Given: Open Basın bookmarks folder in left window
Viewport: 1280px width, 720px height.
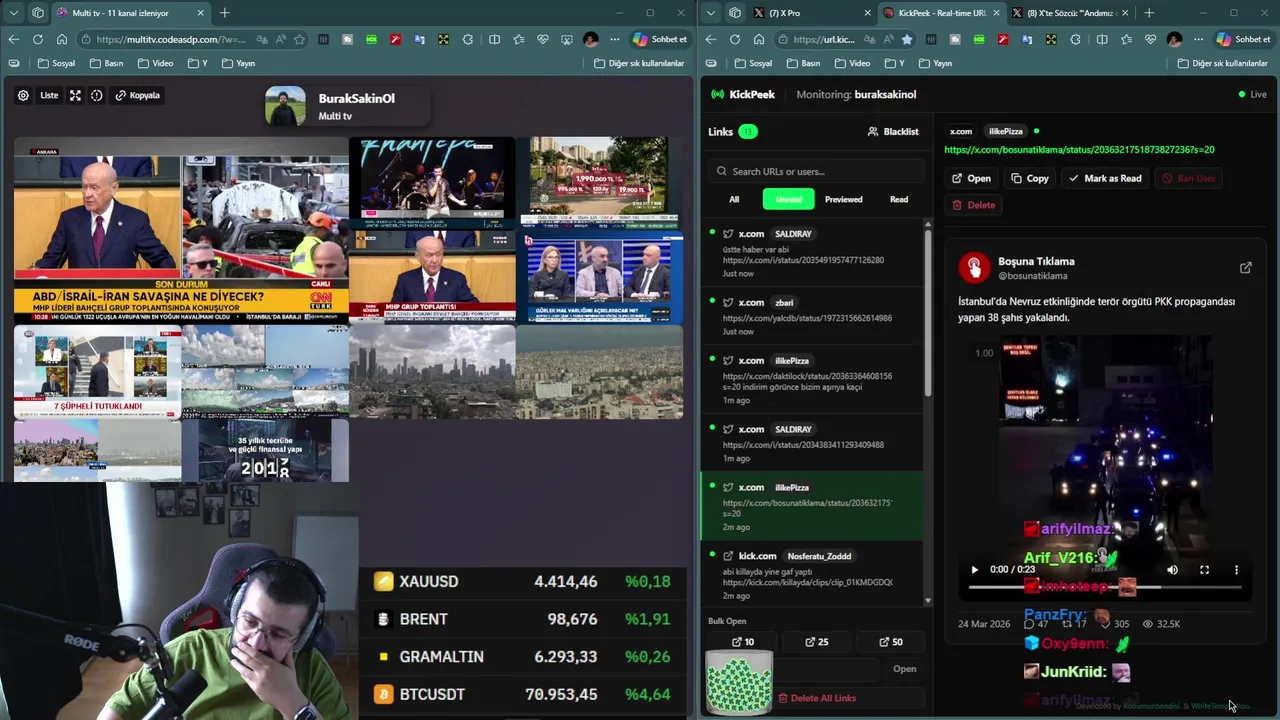Looking at the screenshot, I should 106,63.
